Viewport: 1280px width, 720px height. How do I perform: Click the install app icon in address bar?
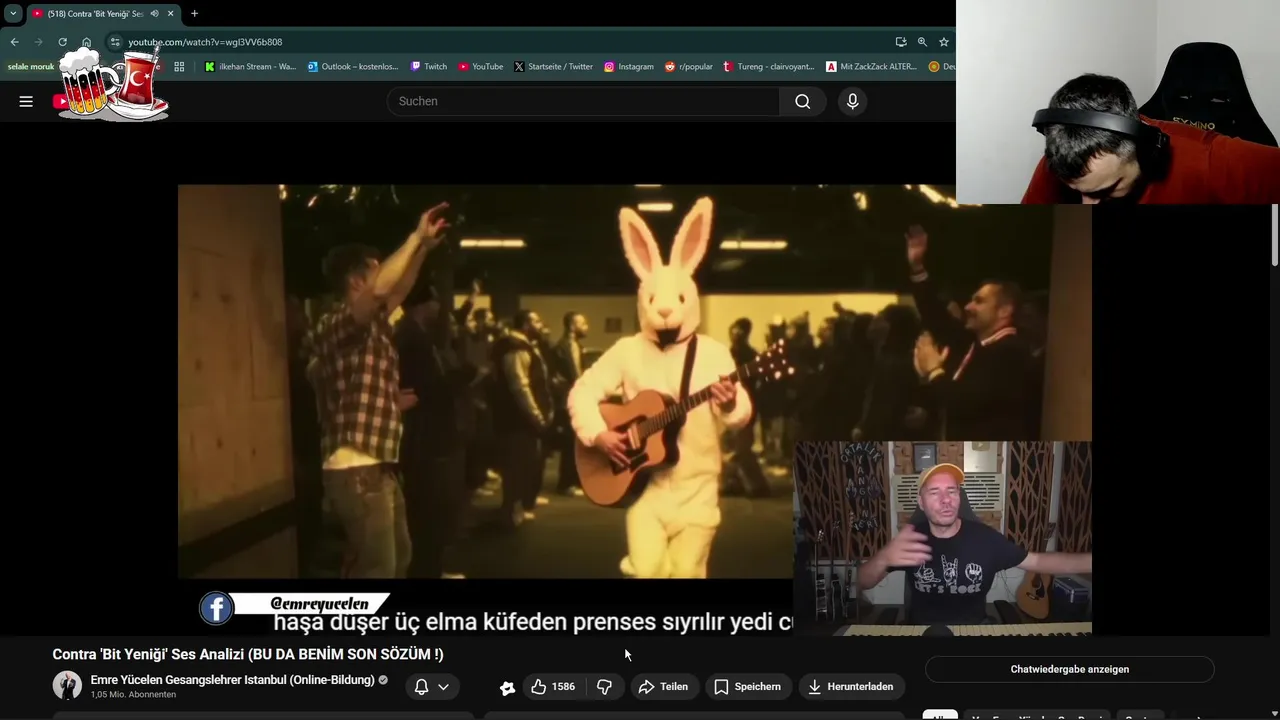(x=901, y=42)
